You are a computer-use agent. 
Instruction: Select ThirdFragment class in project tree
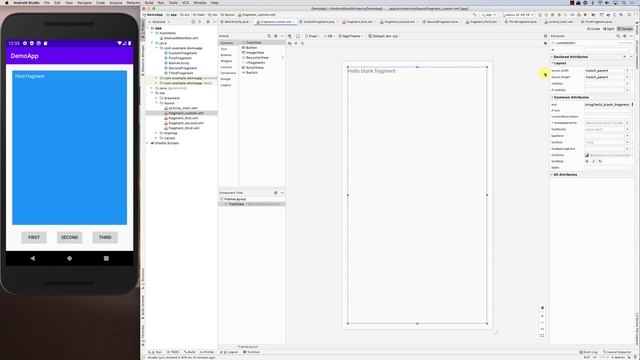coord(181,73)
